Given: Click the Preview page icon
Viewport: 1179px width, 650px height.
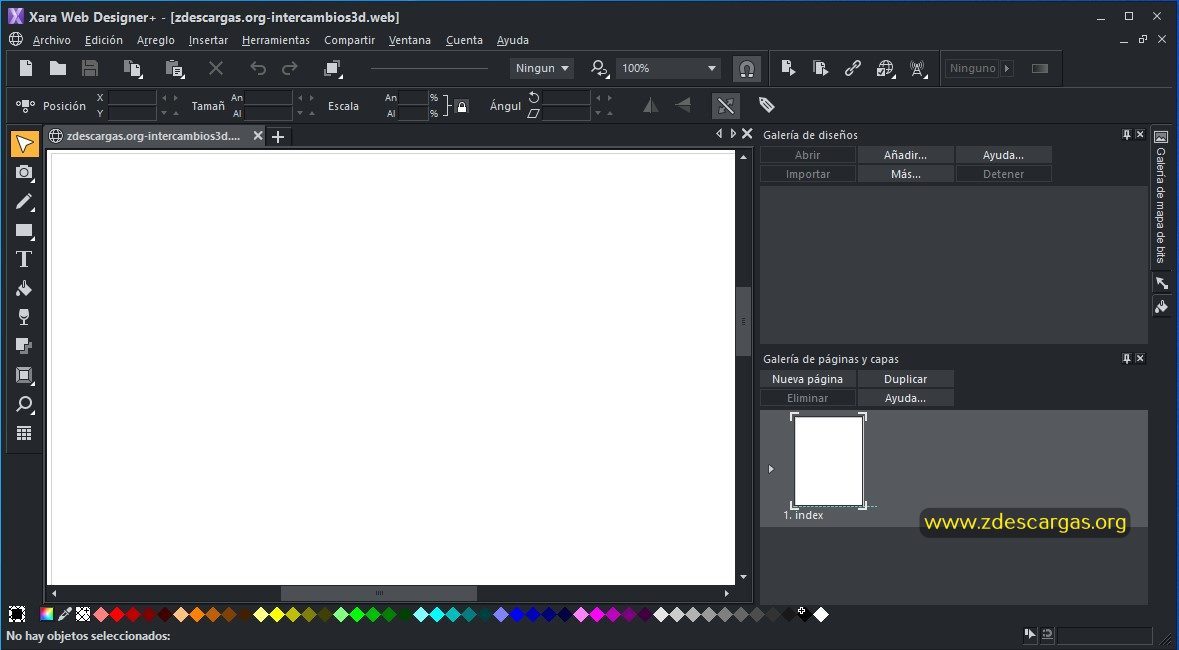Looking at the screenshot, I should point(788,68).
